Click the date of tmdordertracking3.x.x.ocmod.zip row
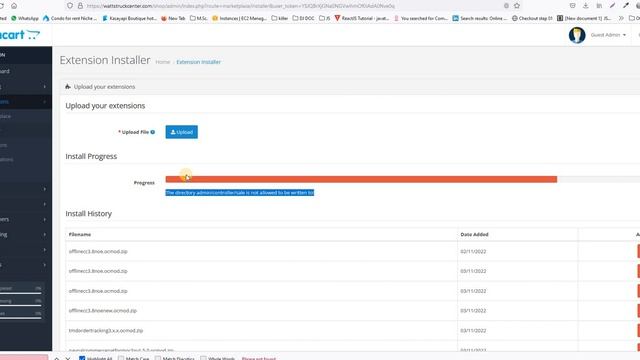640x360 pixels. click(x=473, y=331)
